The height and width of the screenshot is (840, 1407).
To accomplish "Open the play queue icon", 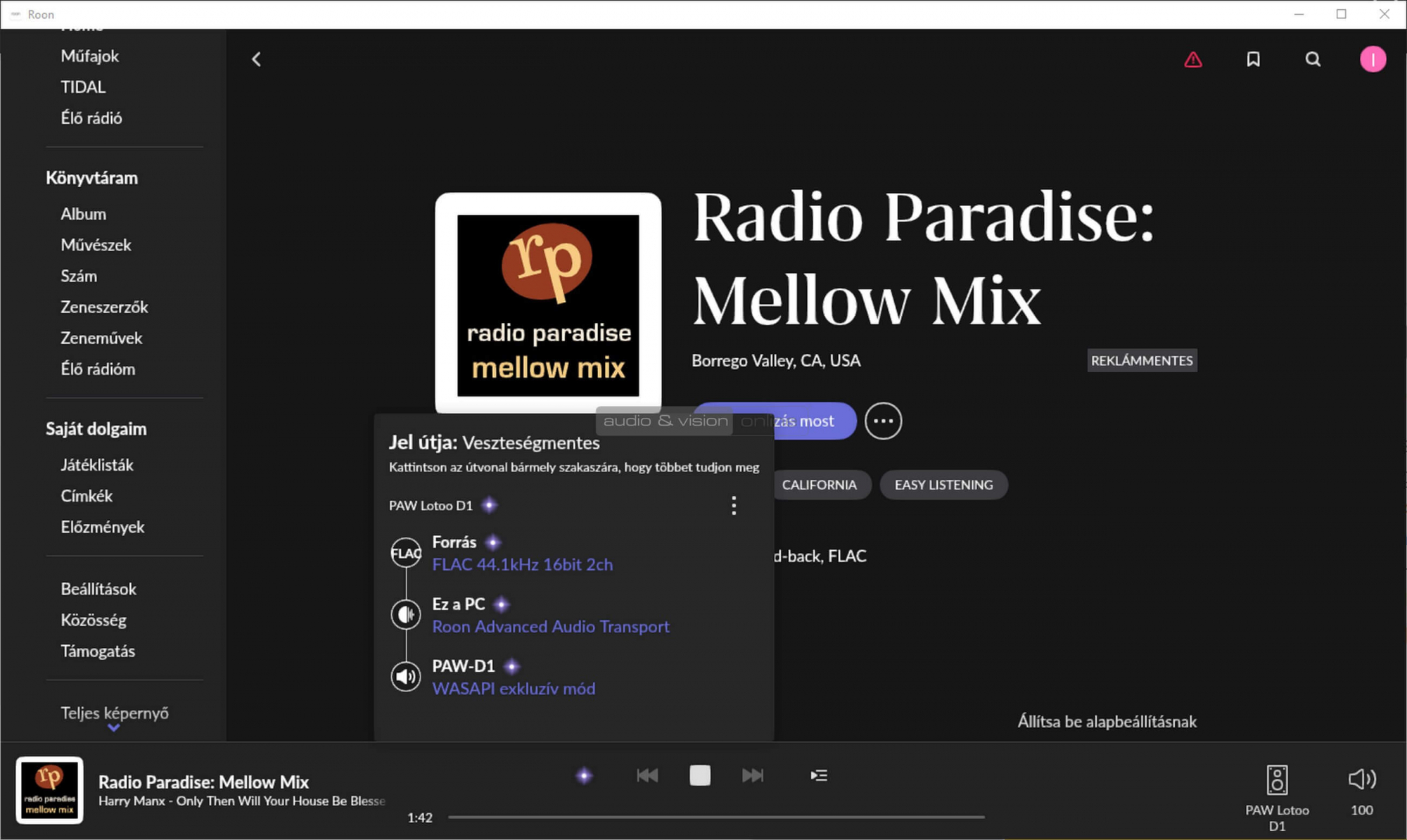I will coord(819,775).
